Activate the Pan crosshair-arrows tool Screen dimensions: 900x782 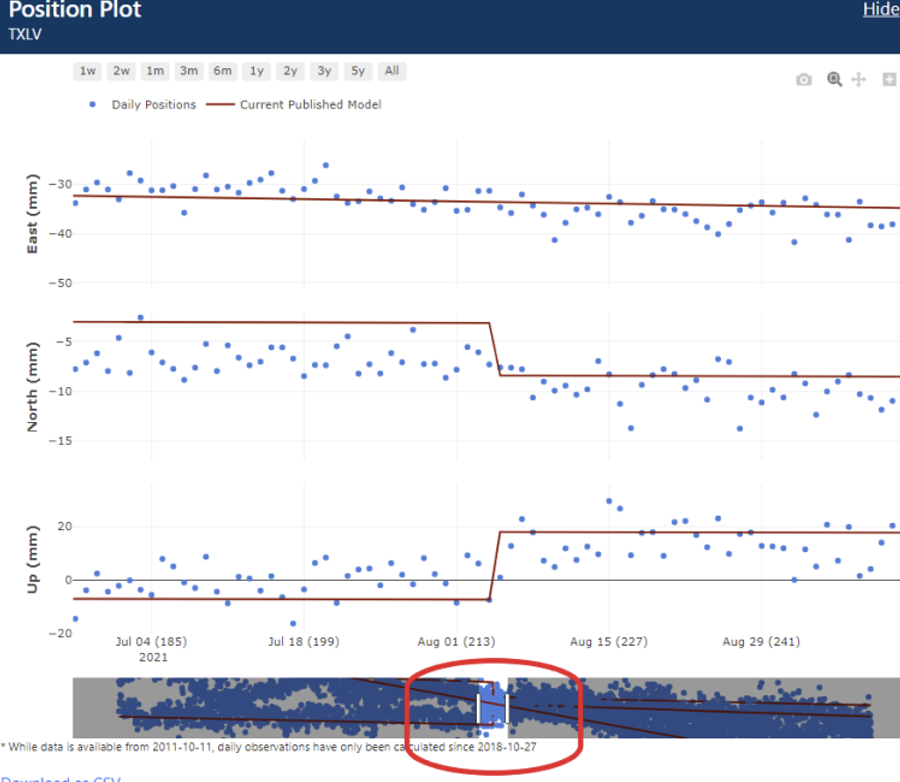[x=858, y=80]
